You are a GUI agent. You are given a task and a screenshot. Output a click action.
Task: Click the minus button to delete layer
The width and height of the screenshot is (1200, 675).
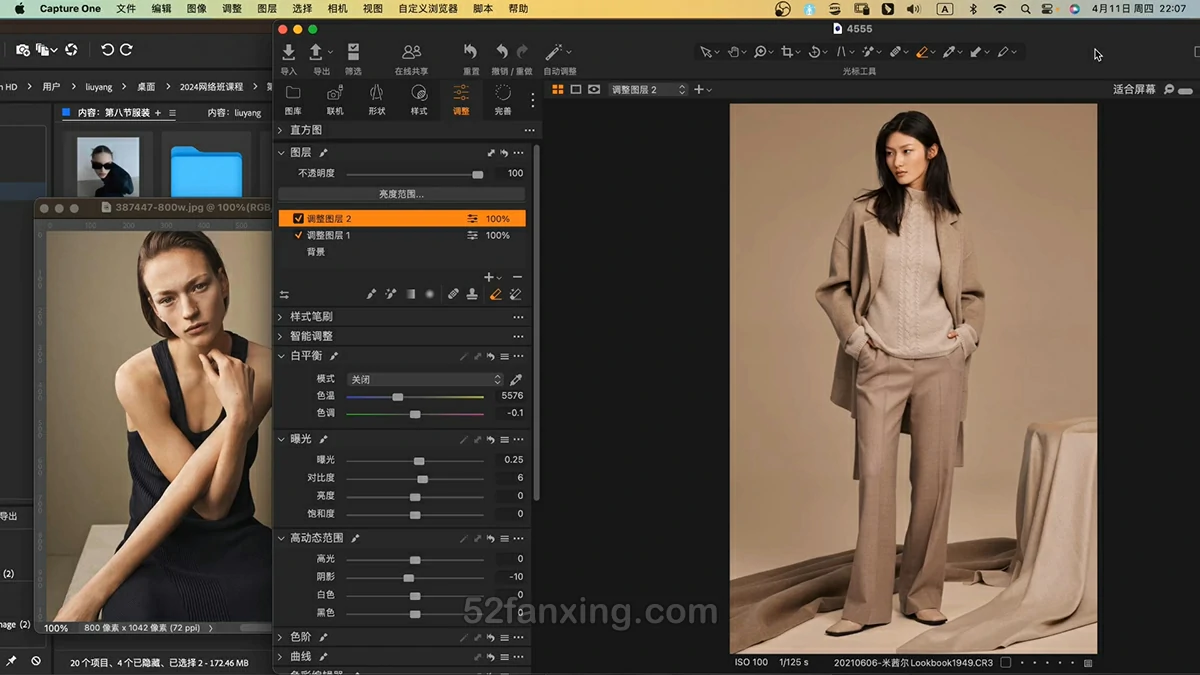coord(517,277)
